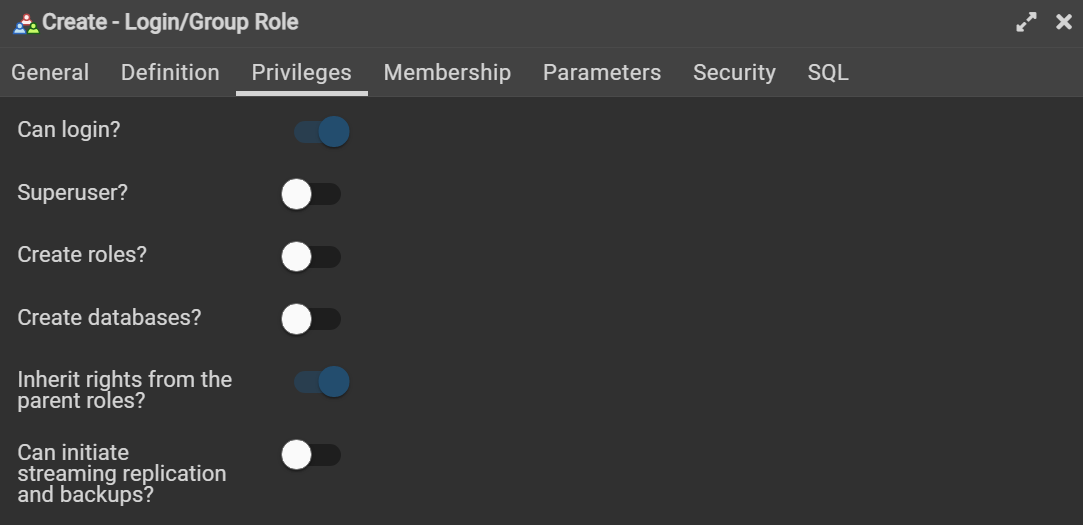Turn on Create roles switch

coord(310,257)
